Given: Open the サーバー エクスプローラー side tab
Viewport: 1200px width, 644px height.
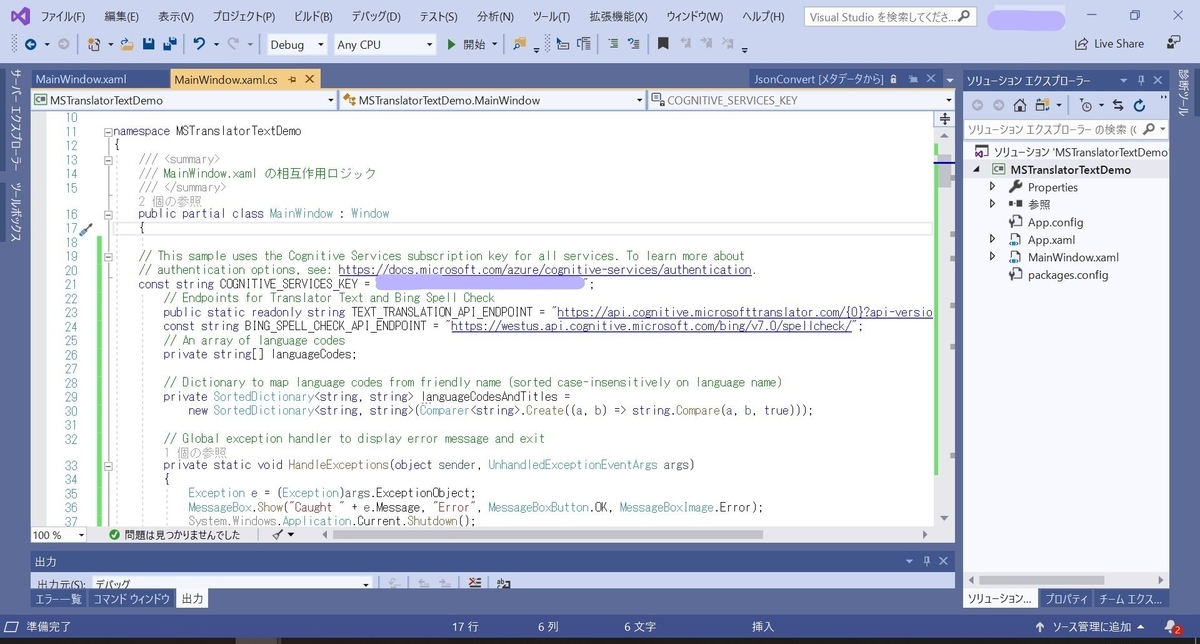Looking at the screenshot, I should point(16,120).
